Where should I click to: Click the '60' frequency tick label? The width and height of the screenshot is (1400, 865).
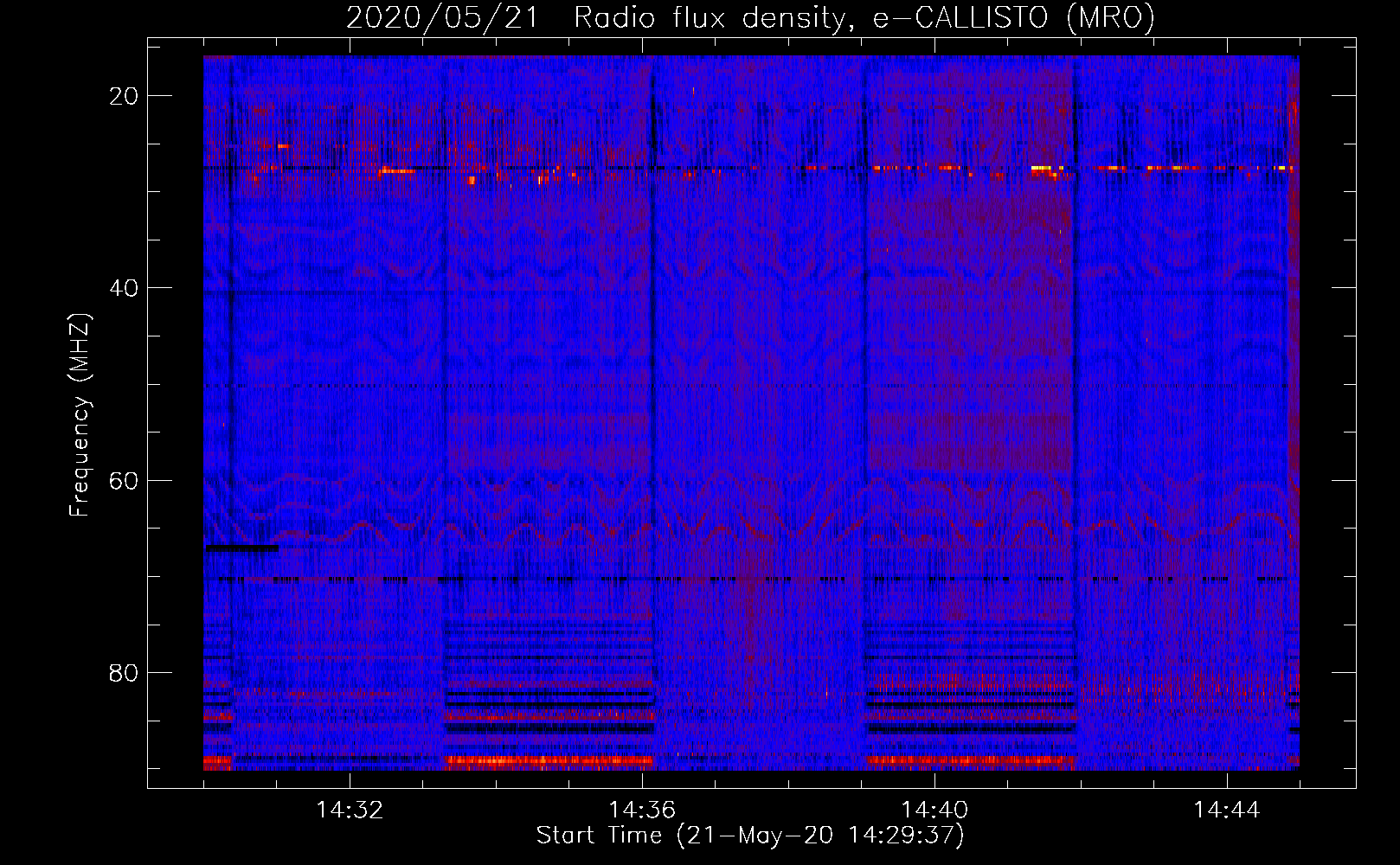tap(124, 480)
